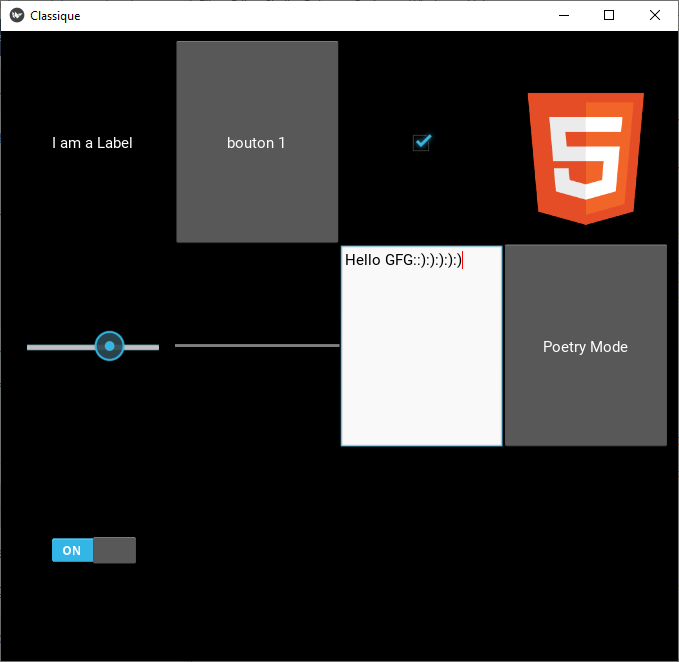Close the Classique window
Viewport: 679px width, 662px height.
(655, 16)
